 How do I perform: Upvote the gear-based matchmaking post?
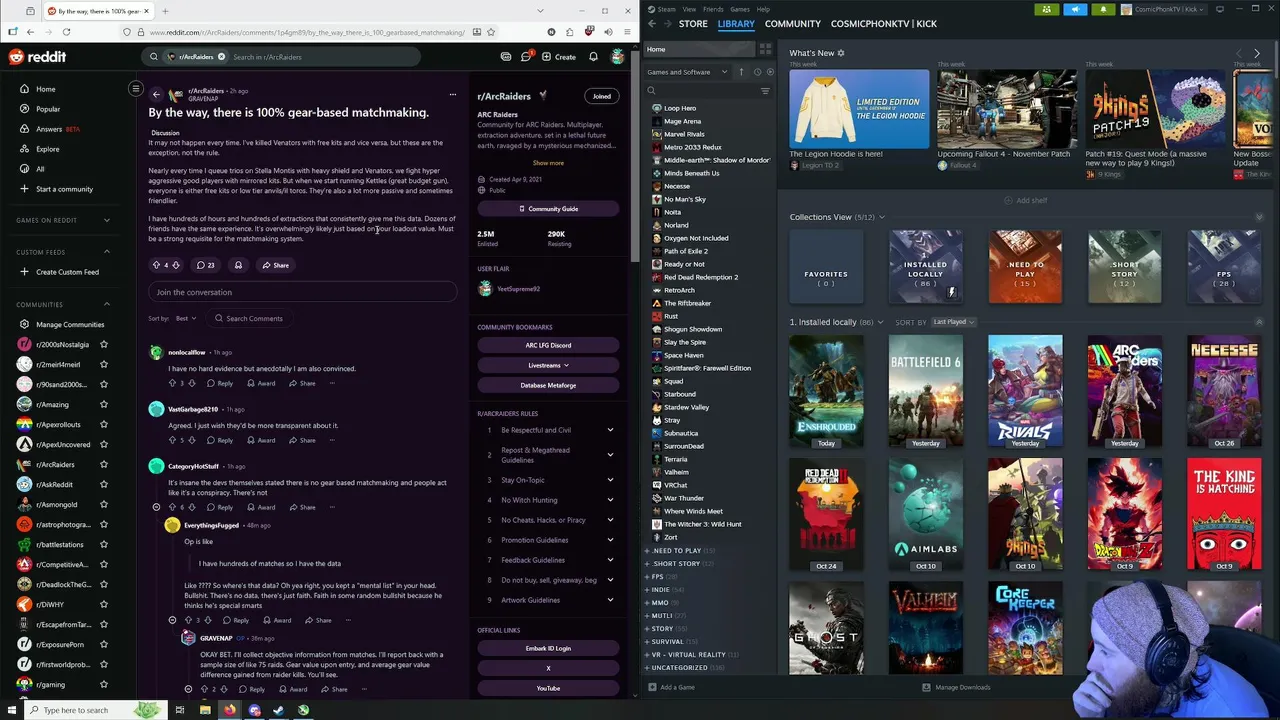click(x=156, y=265)
